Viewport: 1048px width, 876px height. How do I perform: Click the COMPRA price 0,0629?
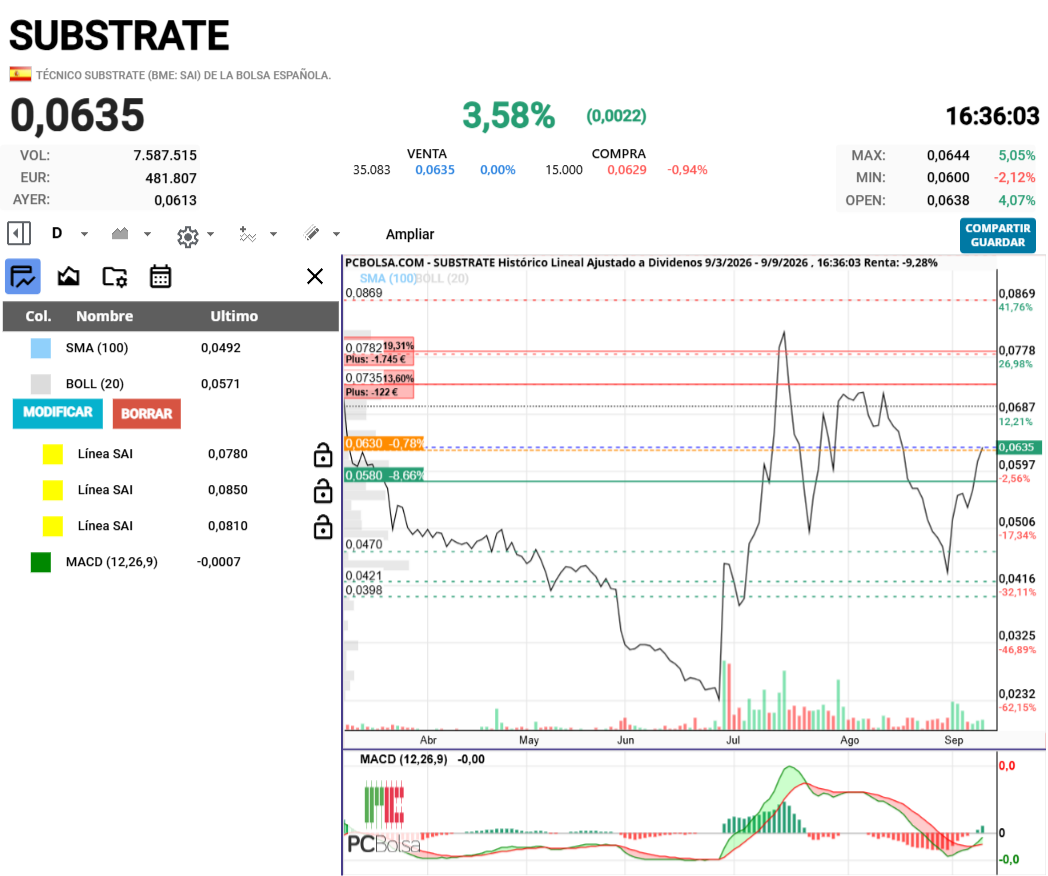coord(627,170)
